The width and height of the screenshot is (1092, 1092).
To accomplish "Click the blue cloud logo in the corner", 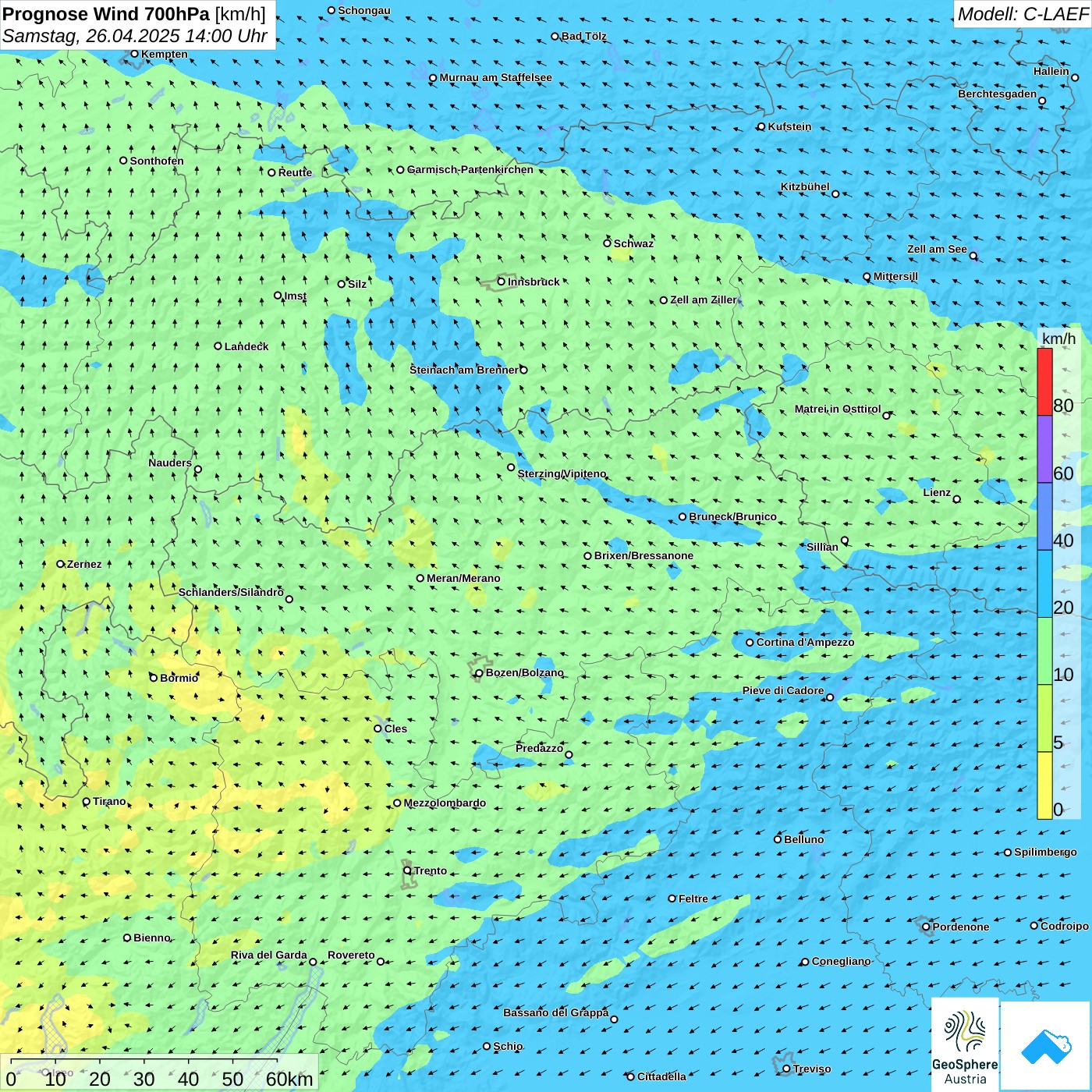I will 1045,1045.
